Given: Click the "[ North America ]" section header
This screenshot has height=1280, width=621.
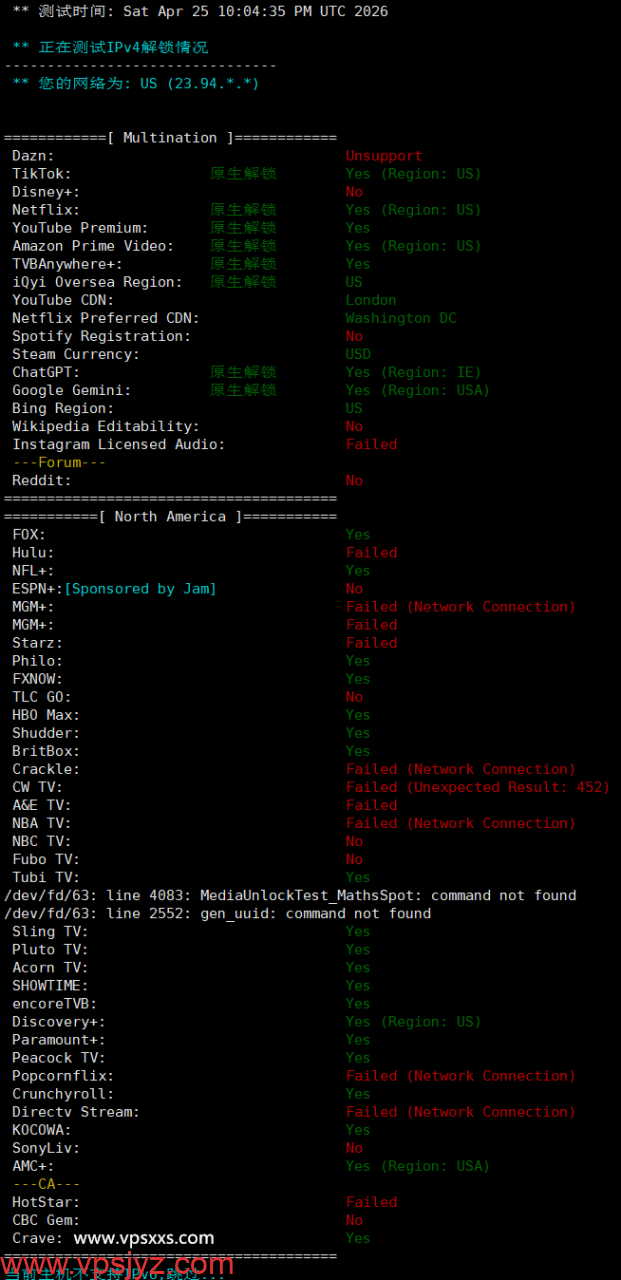Looking at the screenshot, I should tap(171, 517).
